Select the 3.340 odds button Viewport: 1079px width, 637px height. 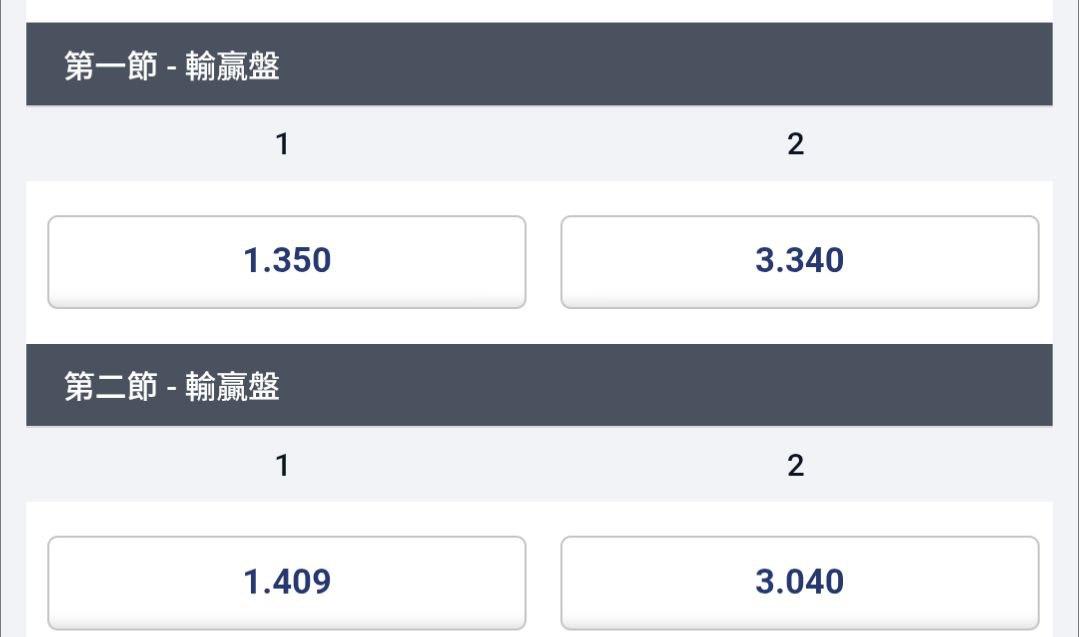[799, 261]
